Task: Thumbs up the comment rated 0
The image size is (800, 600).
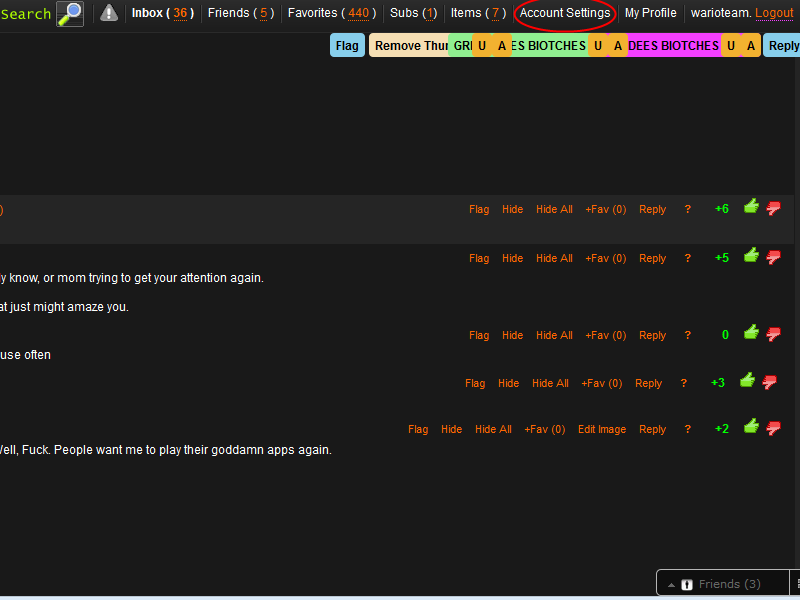Action: pos(751,333)
